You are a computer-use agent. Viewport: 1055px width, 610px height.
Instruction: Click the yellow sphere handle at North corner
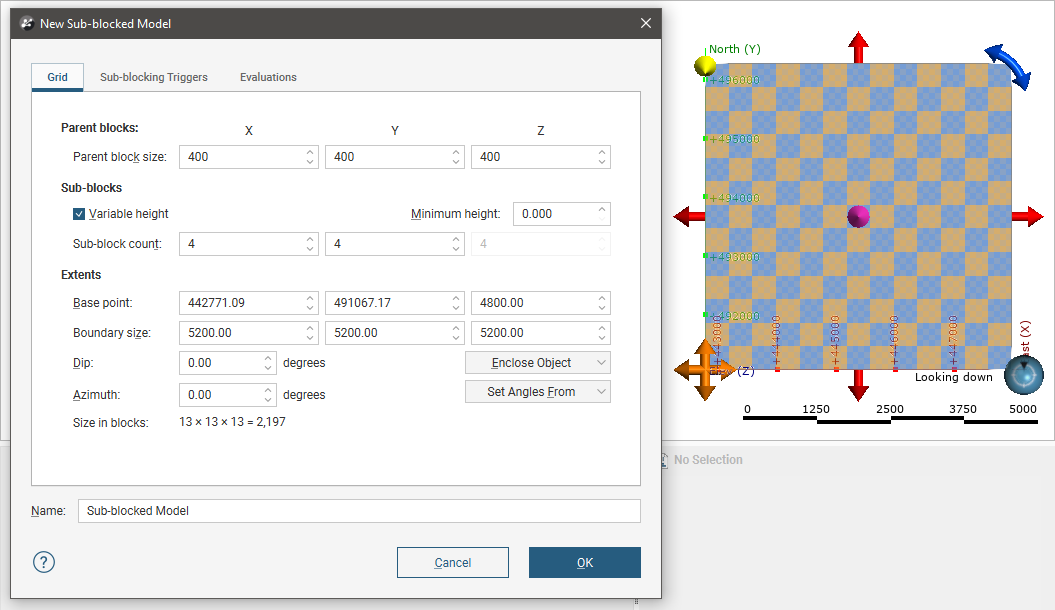click(x=705, y=66)
